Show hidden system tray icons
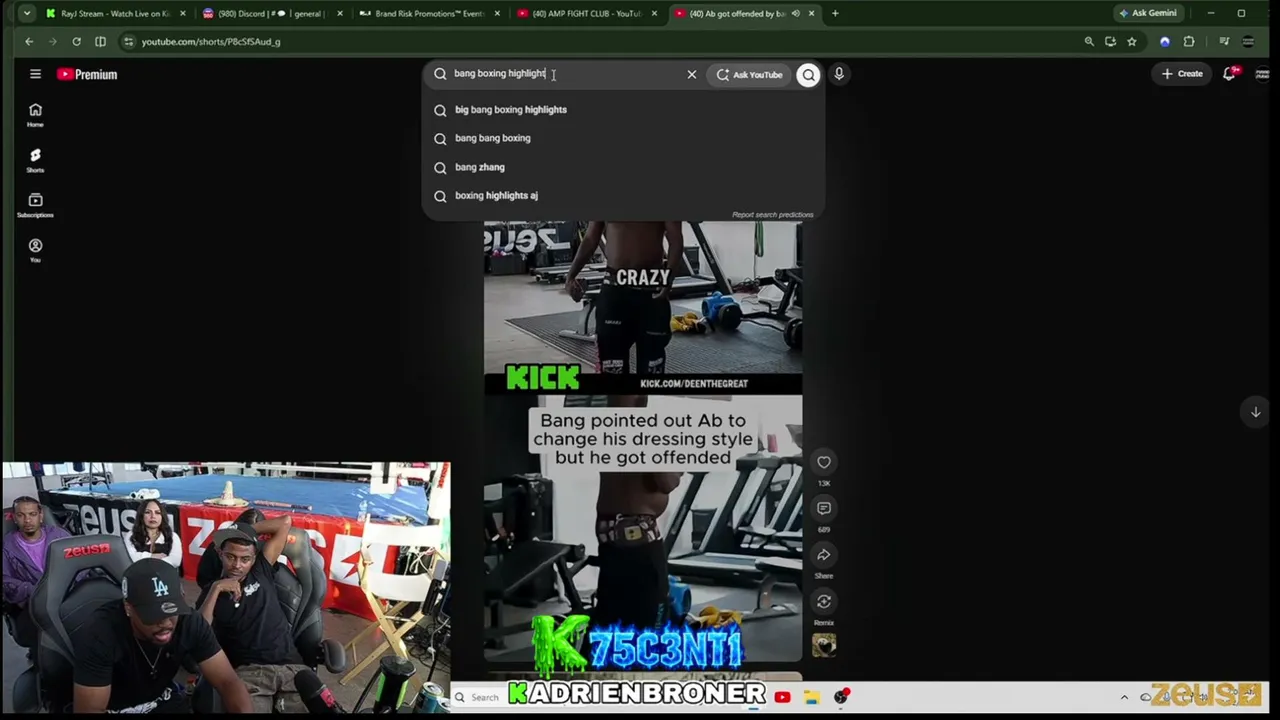 1124,697
